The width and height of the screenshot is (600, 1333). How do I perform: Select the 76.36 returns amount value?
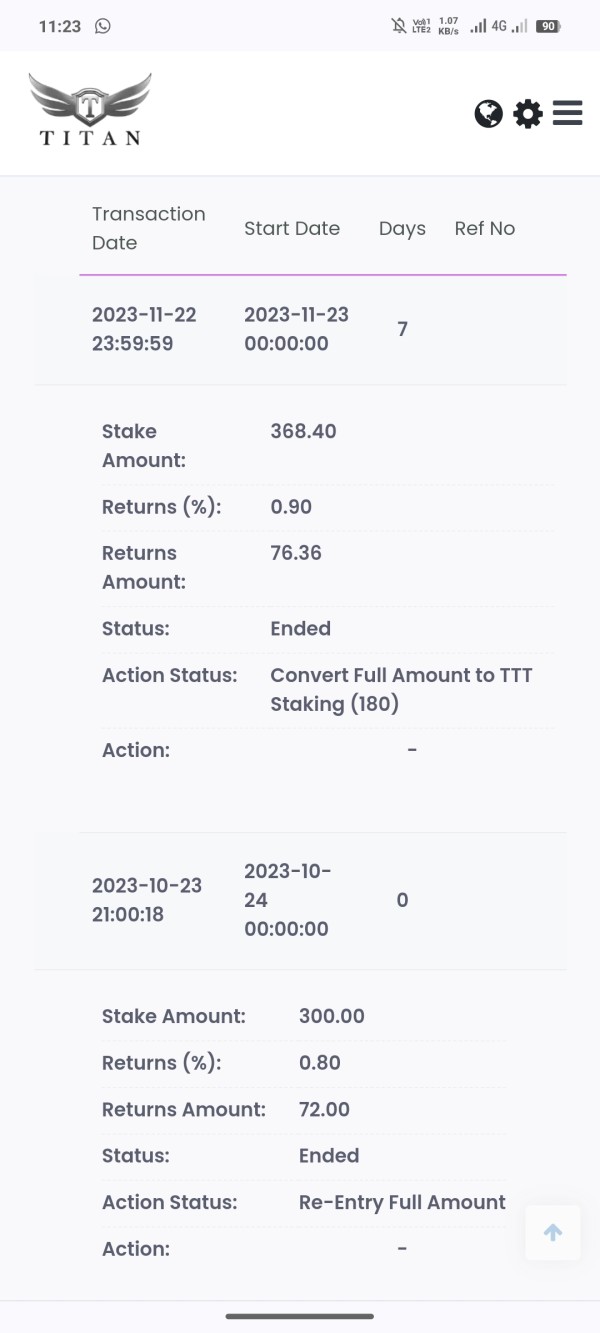(x=296, y=553)
